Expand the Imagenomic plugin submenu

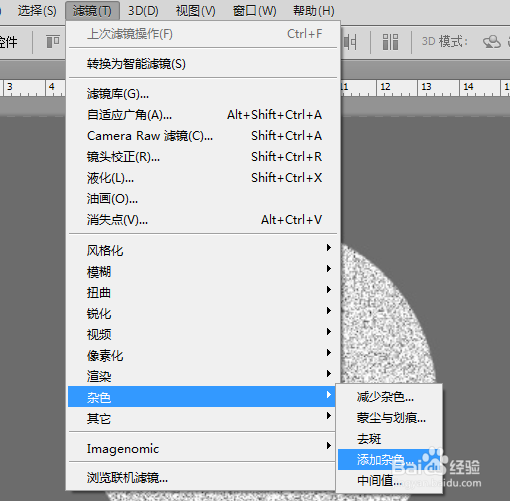tap(202, 448)
